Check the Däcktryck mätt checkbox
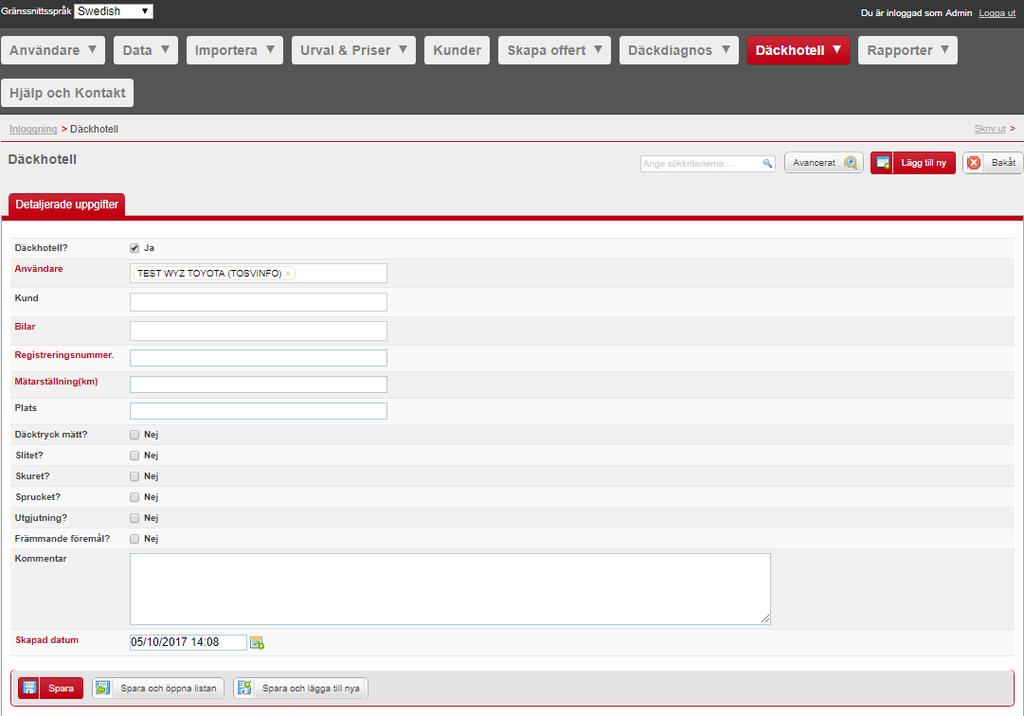 click(x=135, y=435)
